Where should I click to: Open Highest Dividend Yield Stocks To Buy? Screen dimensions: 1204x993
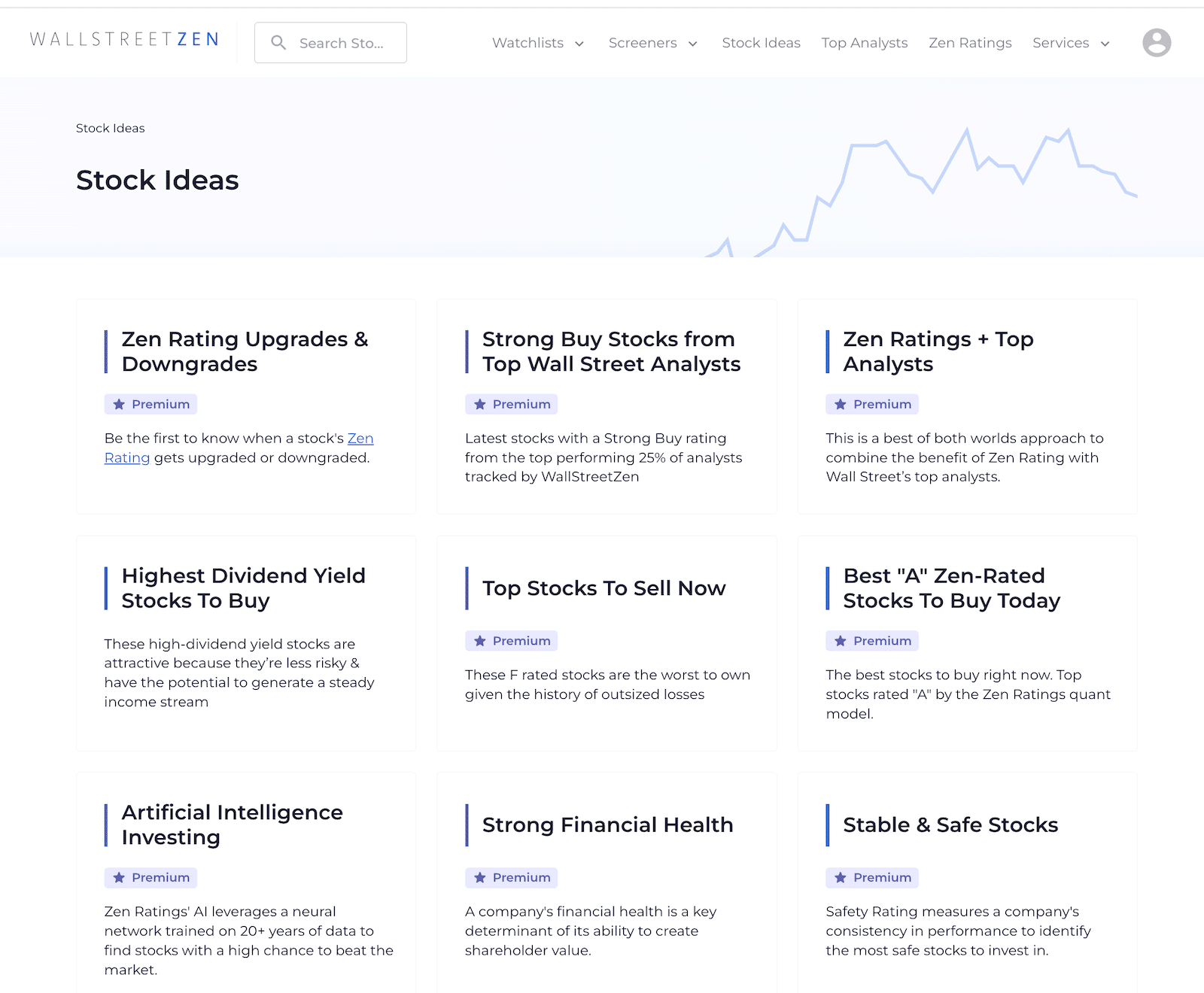click(x=243, y=588)
